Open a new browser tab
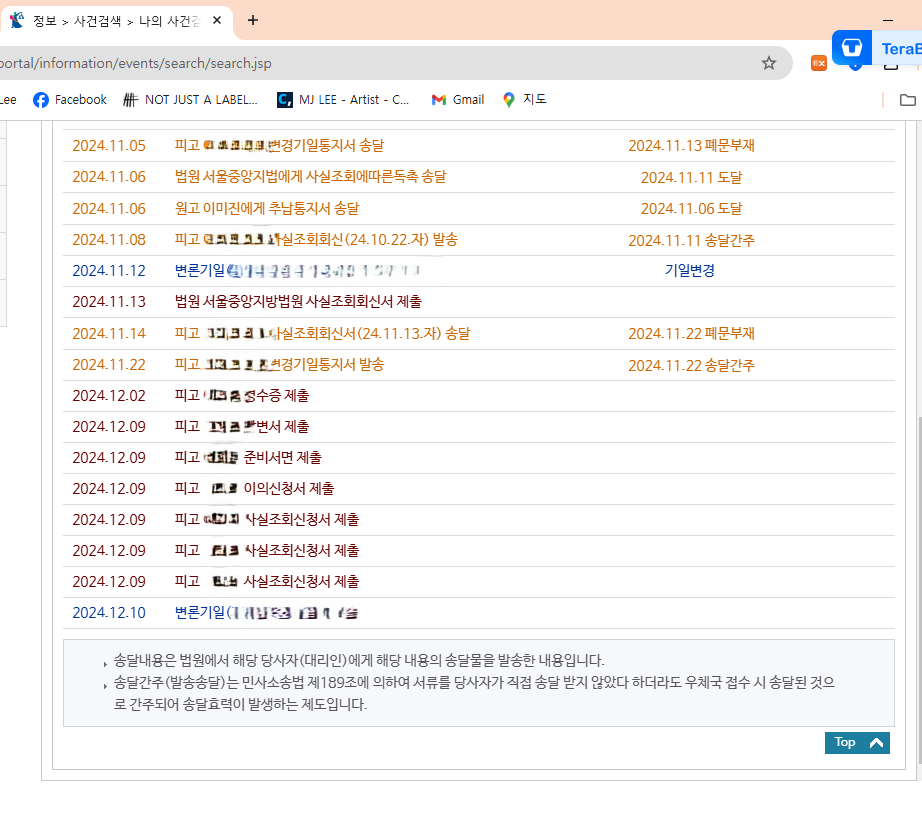The height and width of the screenshot is (818, 922). point(251,20)
